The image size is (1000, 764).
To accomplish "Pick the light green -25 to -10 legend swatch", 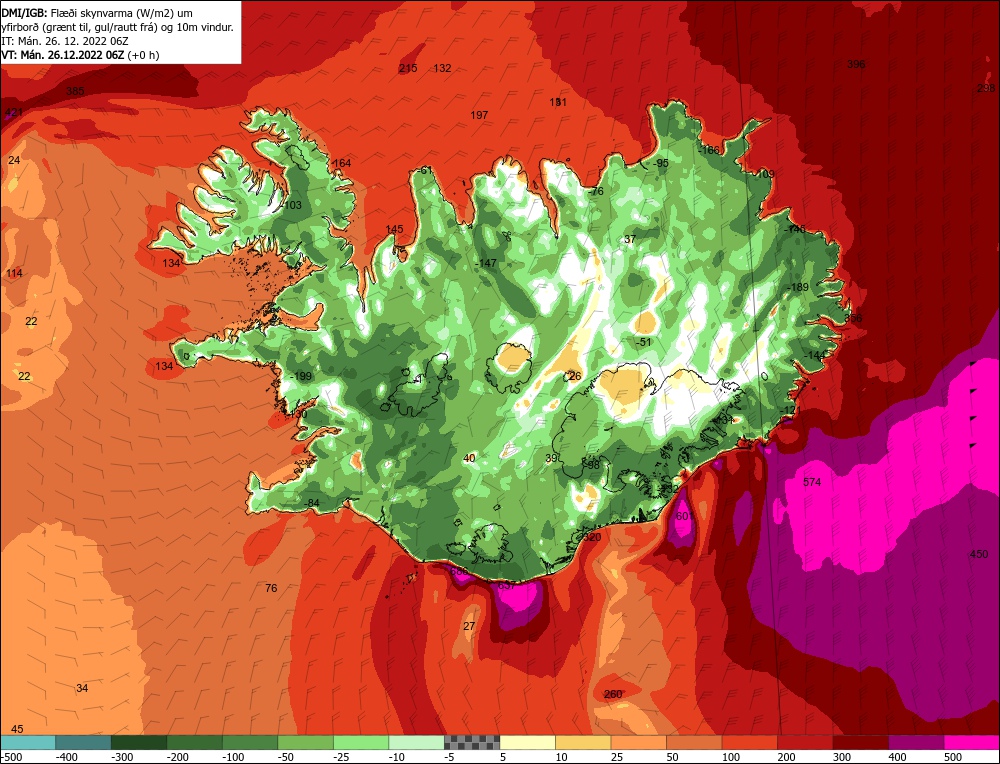I will pos(361,742).
